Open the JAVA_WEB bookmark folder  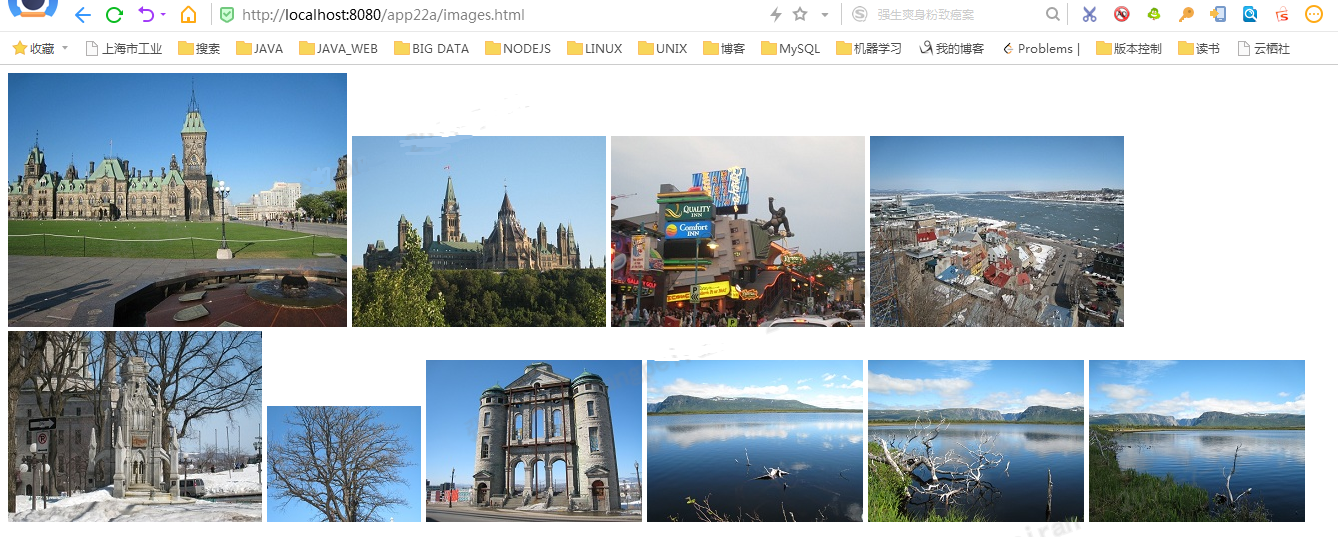coord(338,48)
